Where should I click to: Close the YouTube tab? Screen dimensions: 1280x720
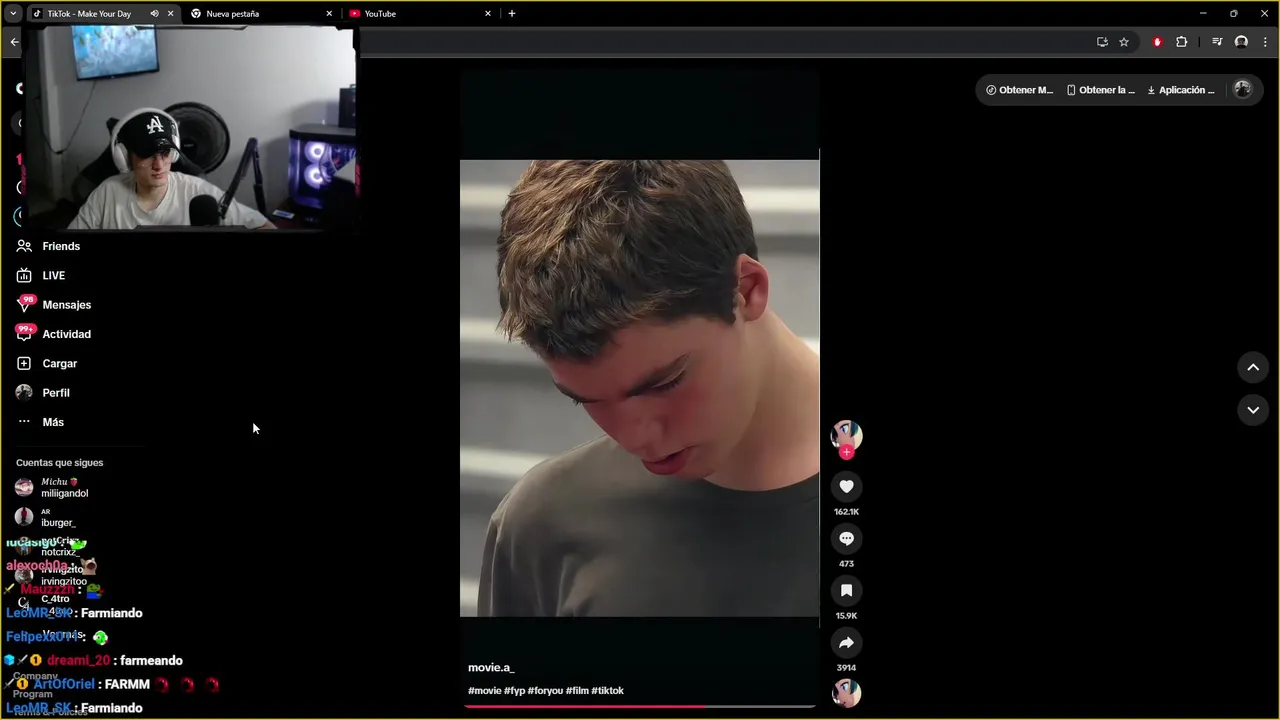tap(488, 14)
